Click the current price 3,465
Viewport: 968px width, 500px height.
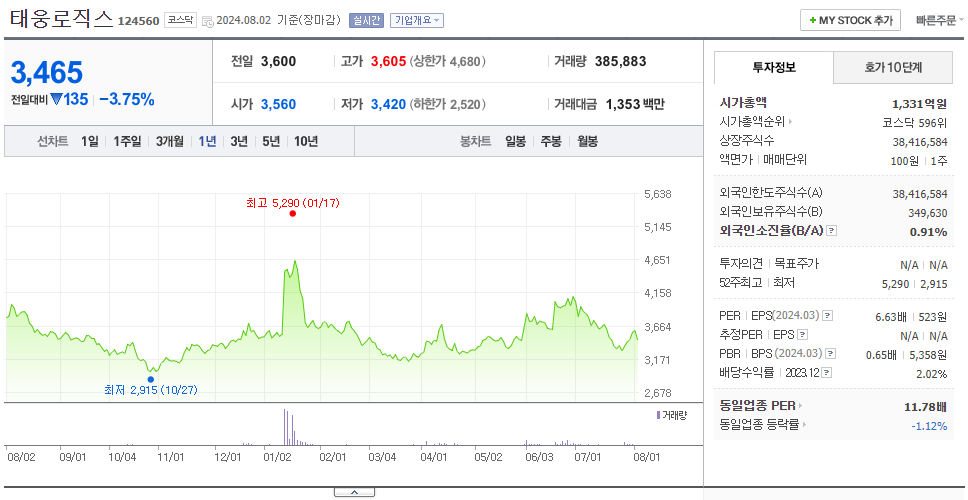(x=47, y=73)
